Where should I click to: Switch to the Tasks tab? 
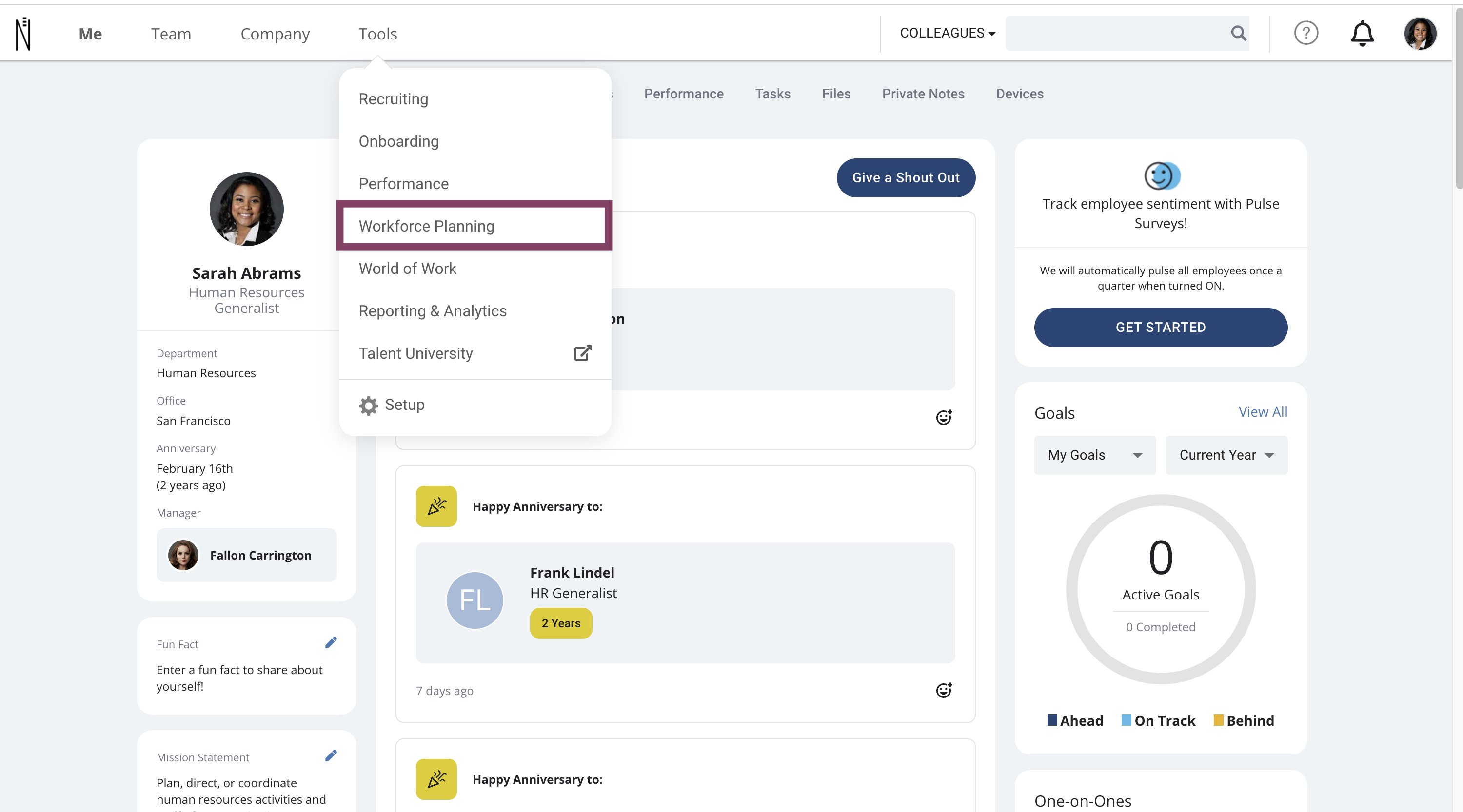coord(772,94)
